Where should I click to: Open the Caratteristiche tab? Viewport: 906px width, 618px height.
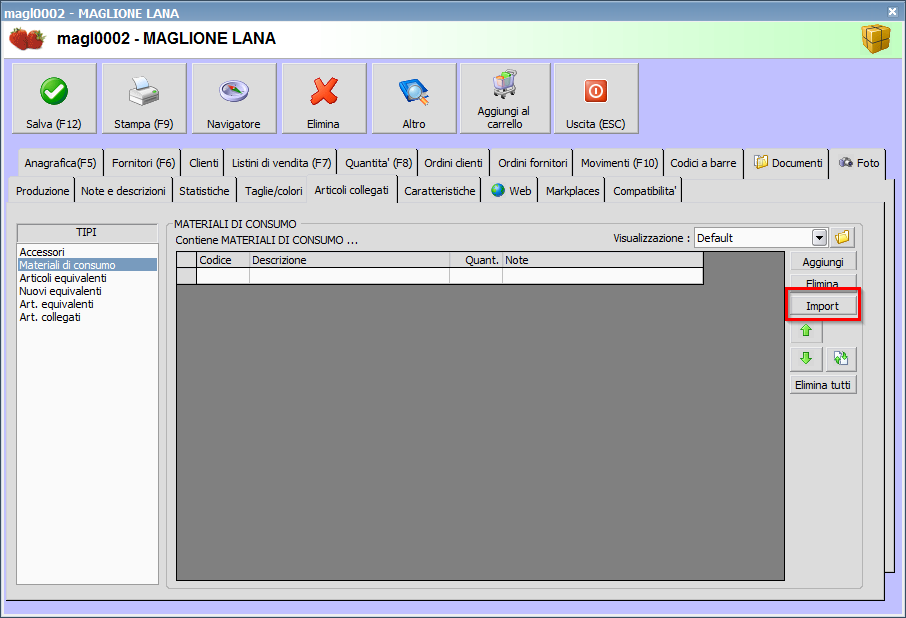pyautogui.click(x=440, y=191)
